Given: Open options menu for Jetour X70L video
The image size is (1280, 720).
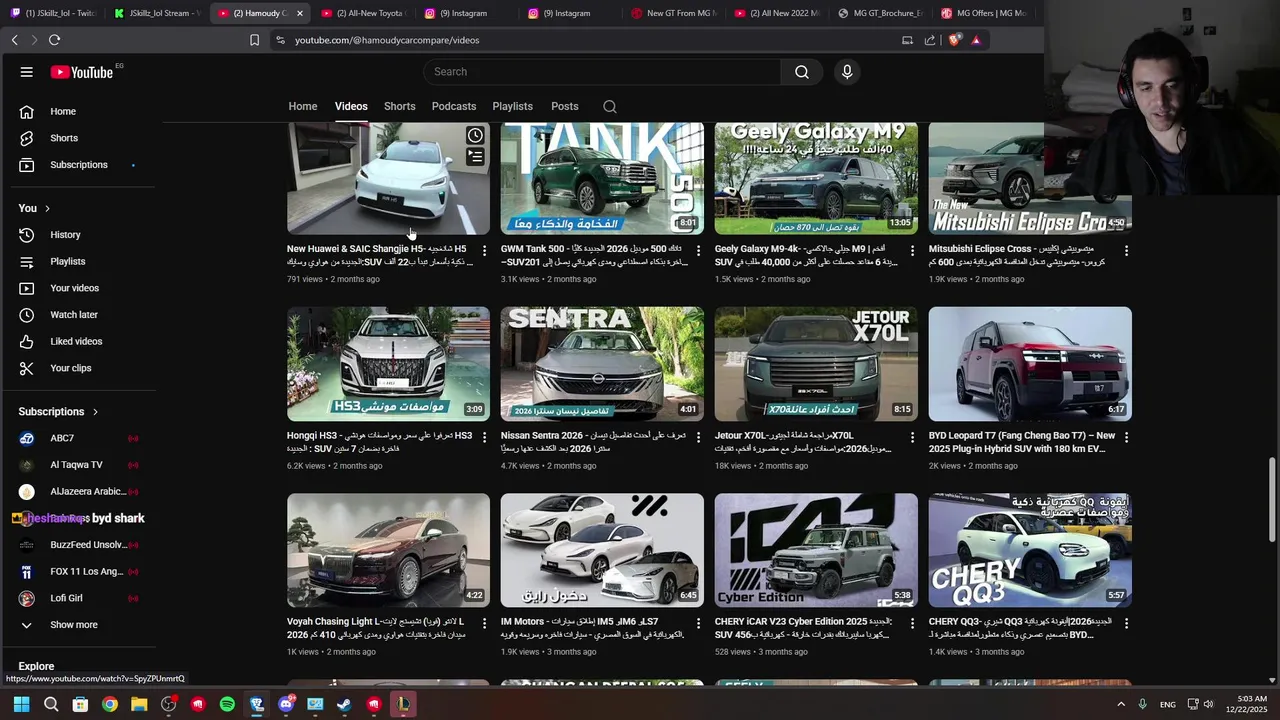Looking at the screenshot, I should [913, 437].
